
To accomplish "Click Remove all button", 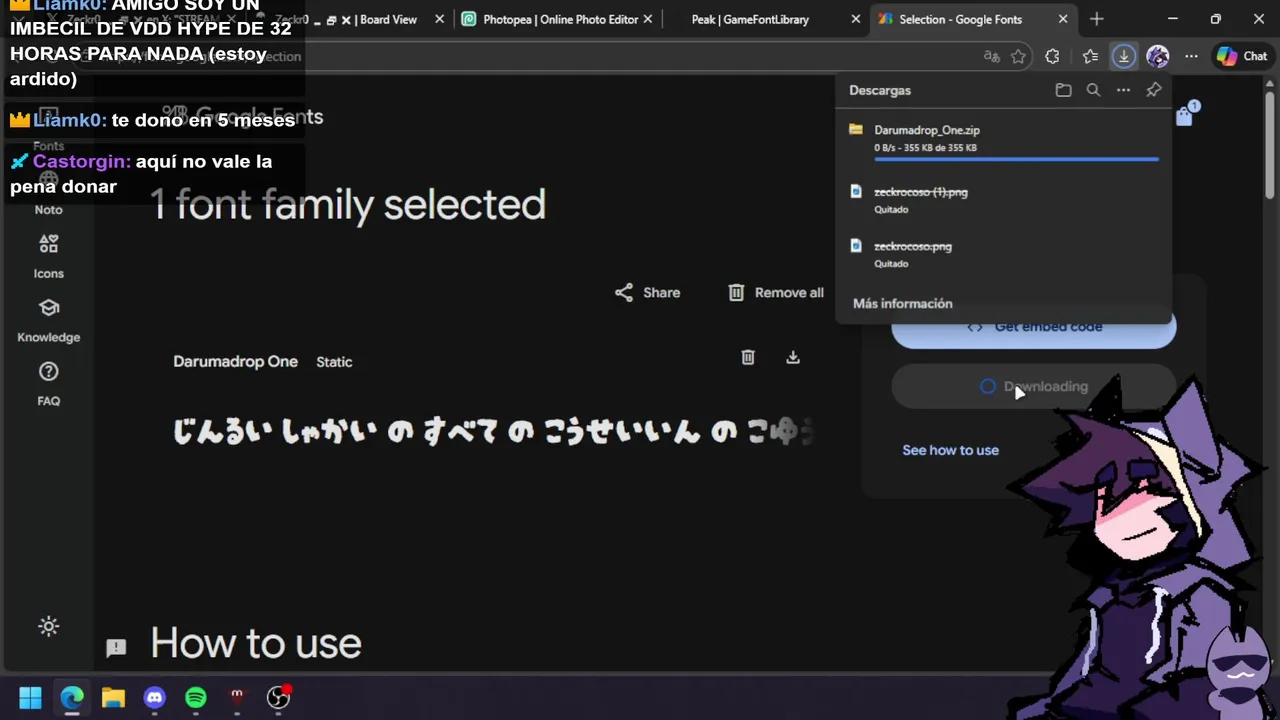I will coord(776,292).
